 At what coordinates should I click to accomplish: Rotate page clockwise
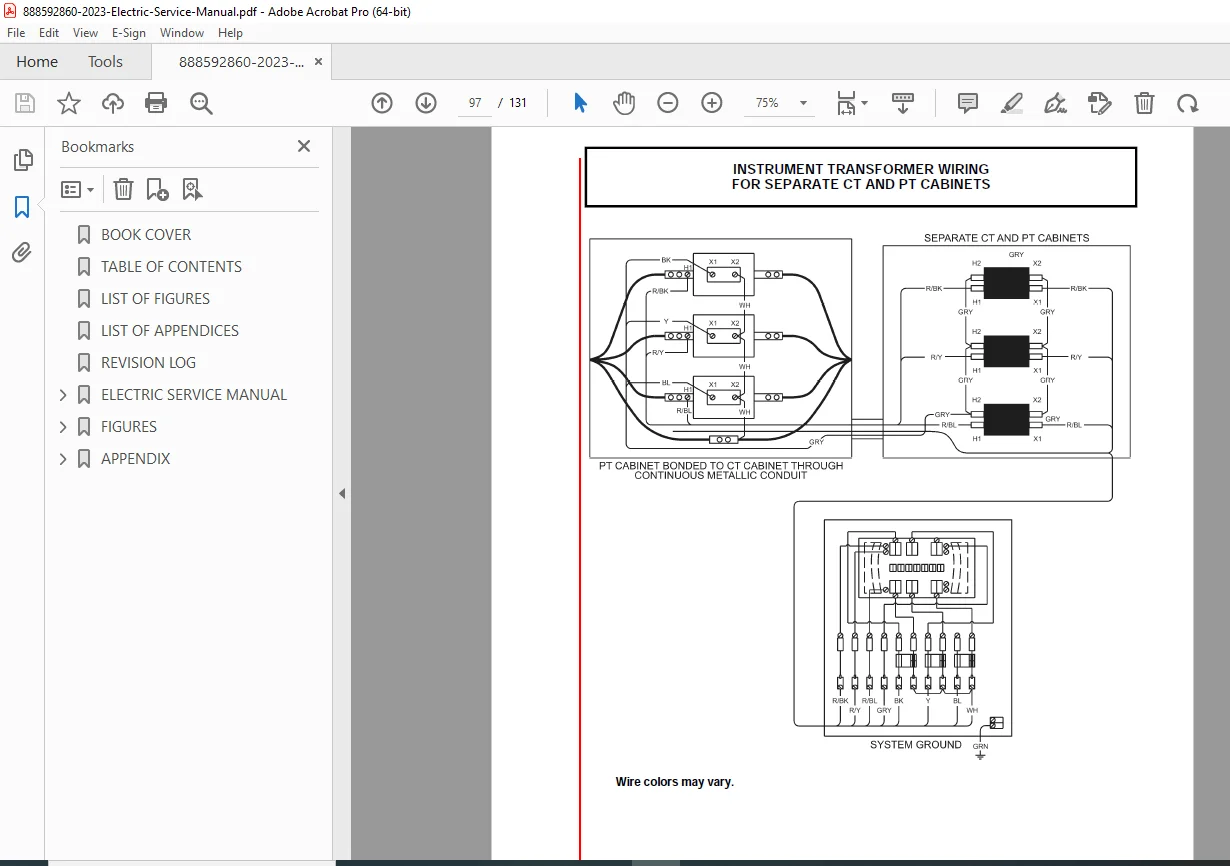(x=1187, y=103)
